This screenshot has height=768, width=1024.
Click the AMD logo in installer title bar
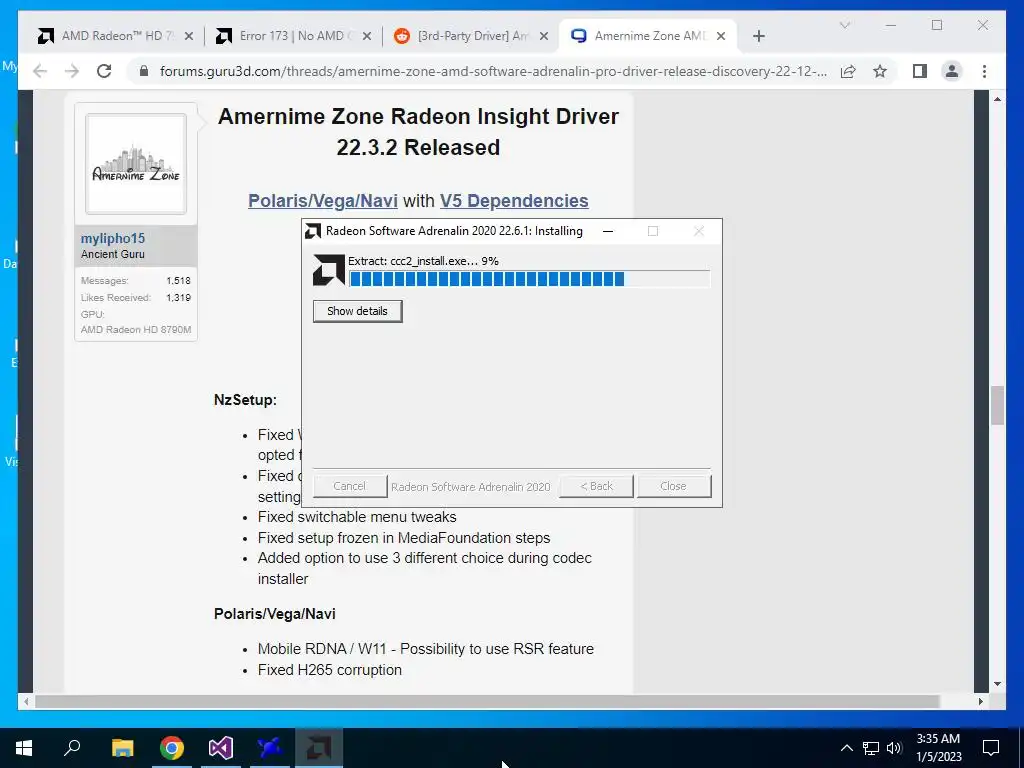click(313, 231)
